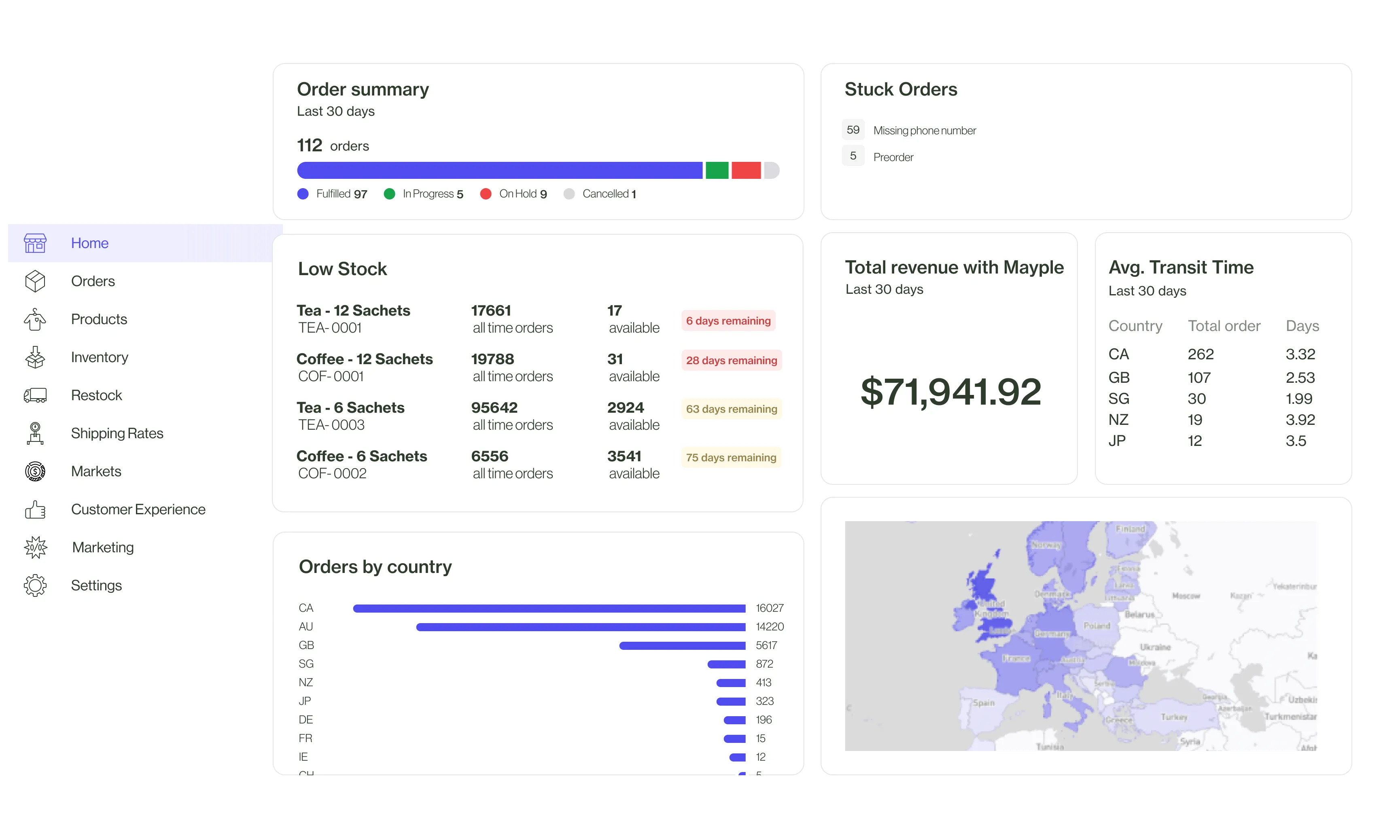Click the Orders box icon
Viewport: 1400px width, 840px height.
point(35,281)
